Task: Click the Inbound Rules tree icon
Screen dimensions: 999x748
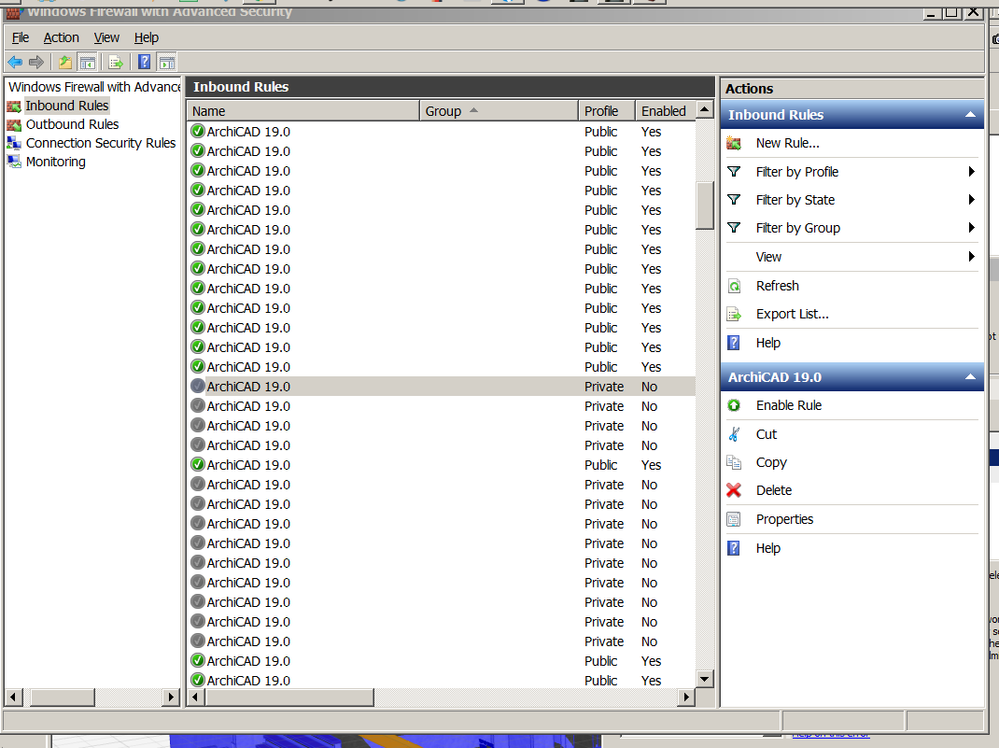Action: click(14, 106)
